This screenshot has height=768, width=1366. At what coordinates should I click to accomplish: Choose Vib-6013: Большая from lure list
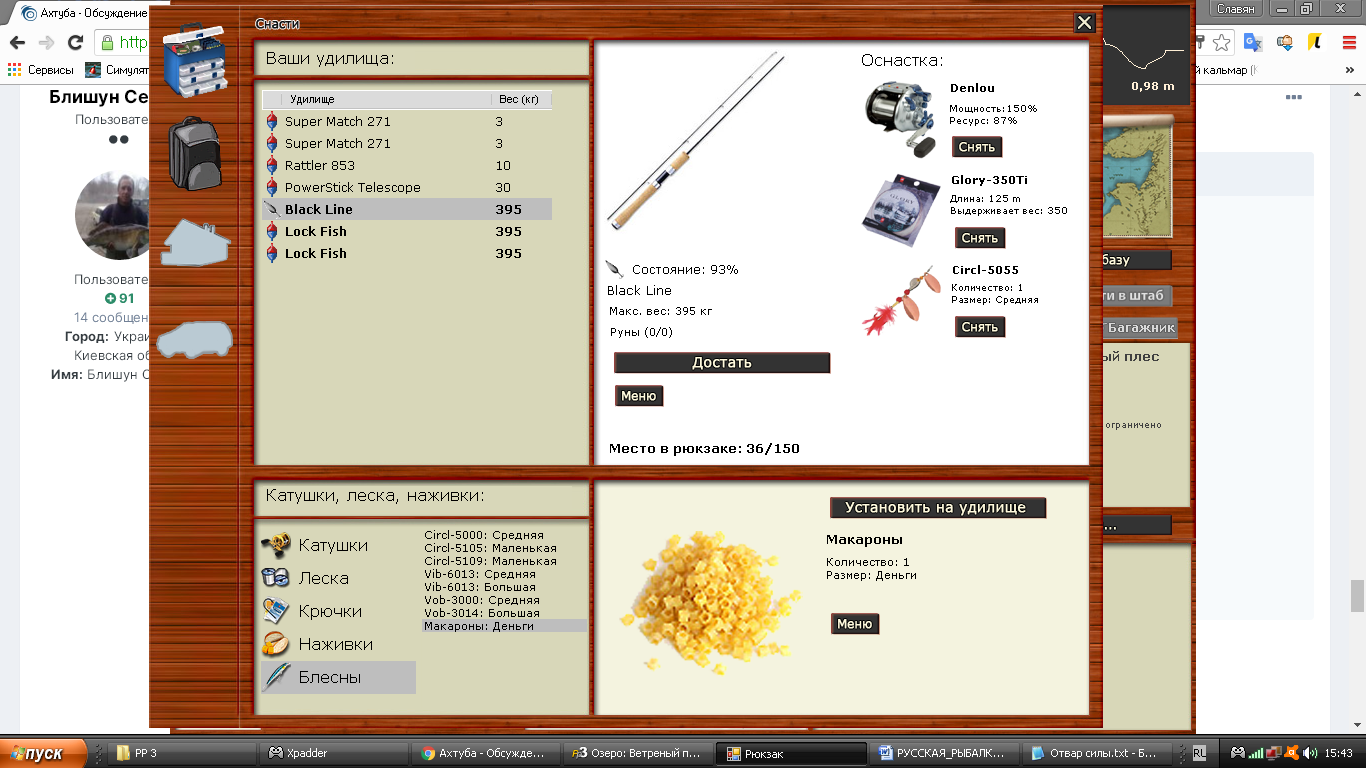[x=479, y=587]
